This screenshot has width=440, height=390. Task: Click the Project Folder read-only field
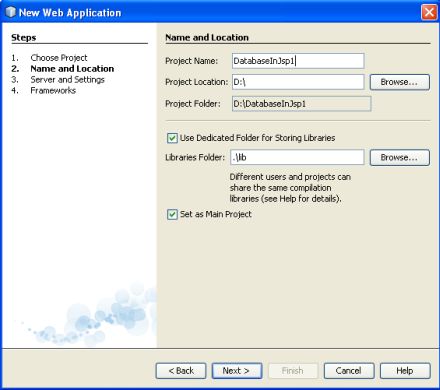[301, 104]
